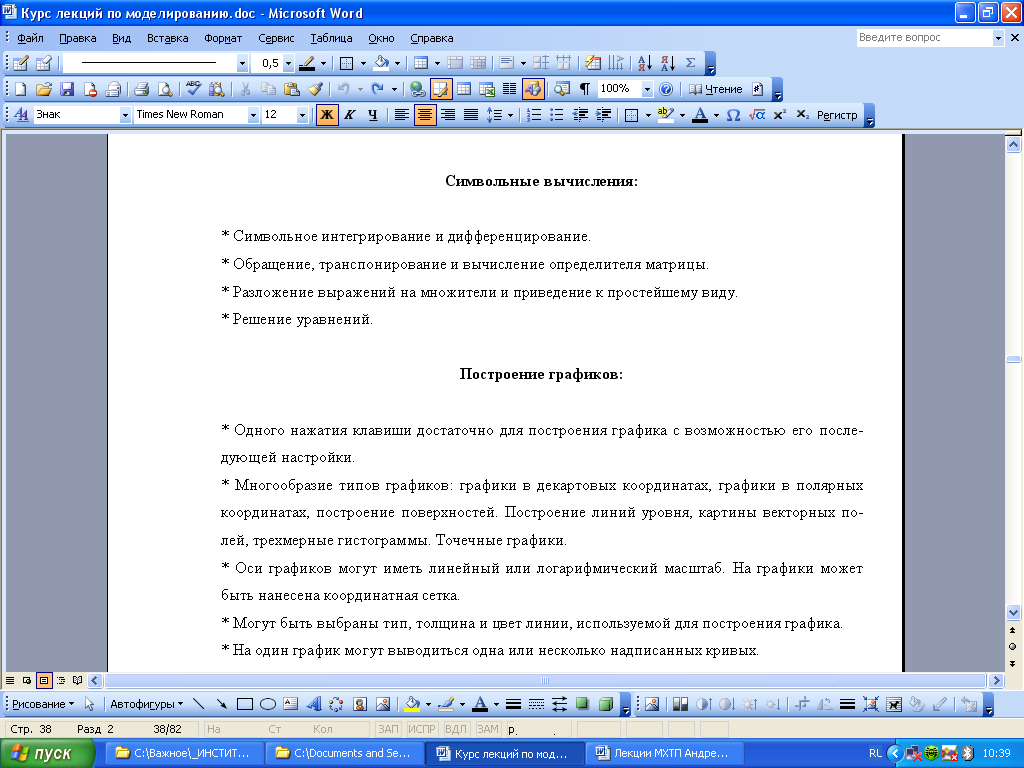Image resolution: width=1024 pixels, height=768 pixels.
Task: Toggle bold formatting (Ж)
Action: (x=327, y=115)
